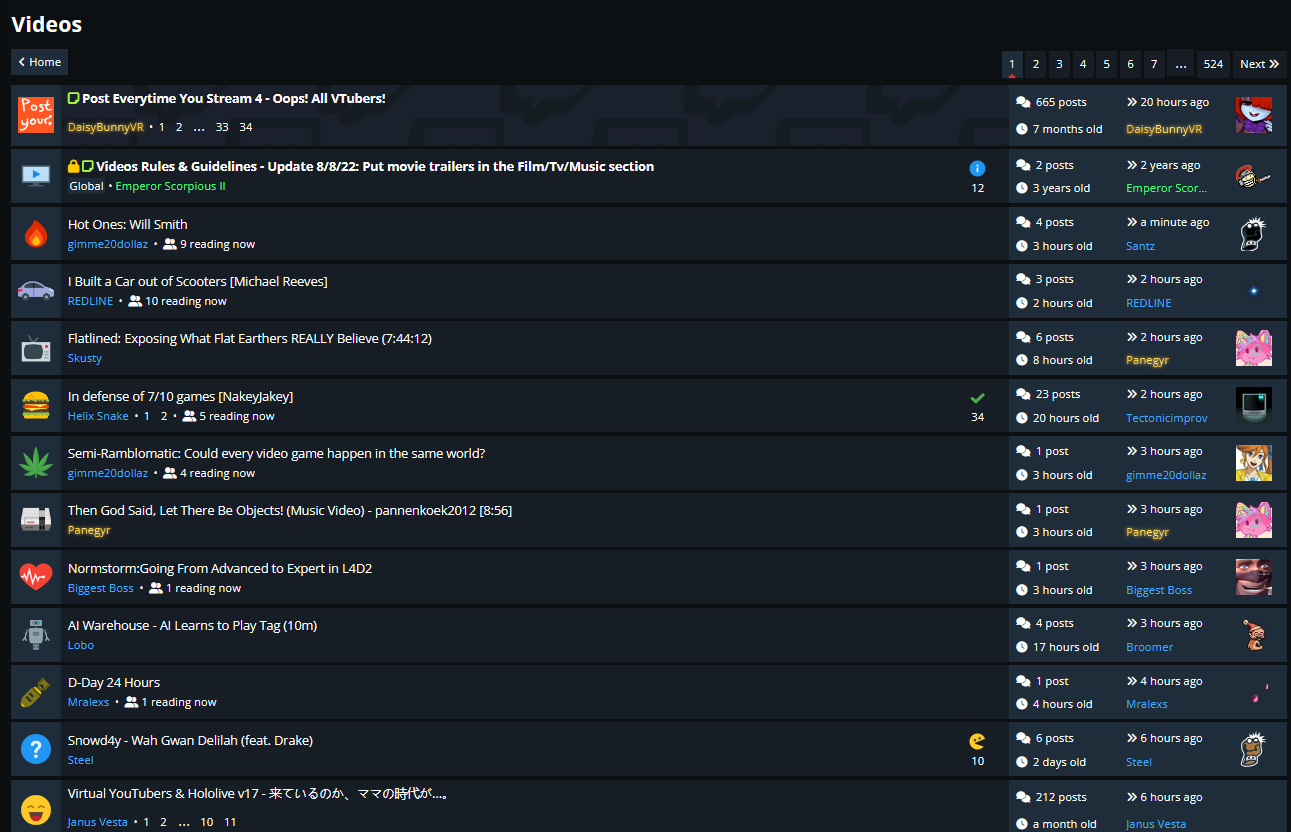
Task: Go to the Next page of threads
Action: [x=1260, y=64]
